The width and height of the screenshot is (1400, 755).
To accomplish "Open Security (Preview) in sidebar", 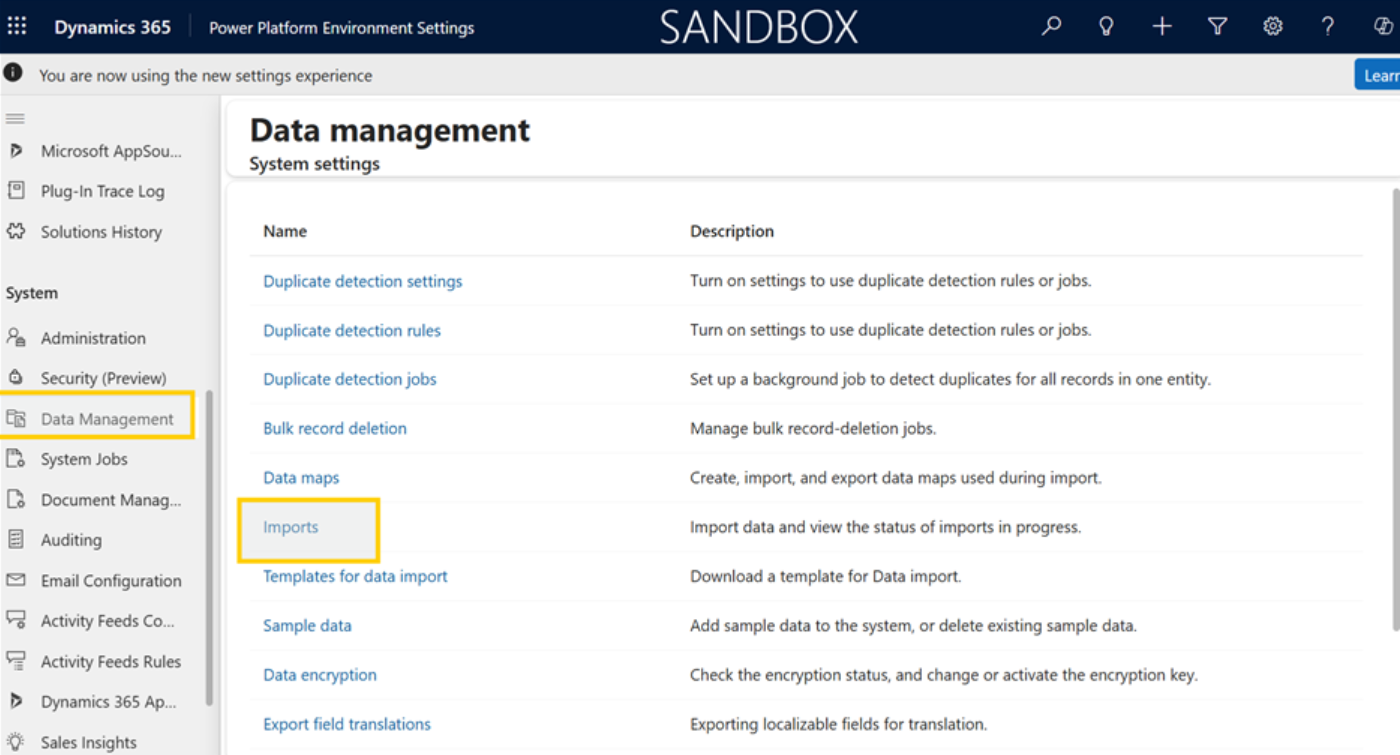I will tap(103, 378).
